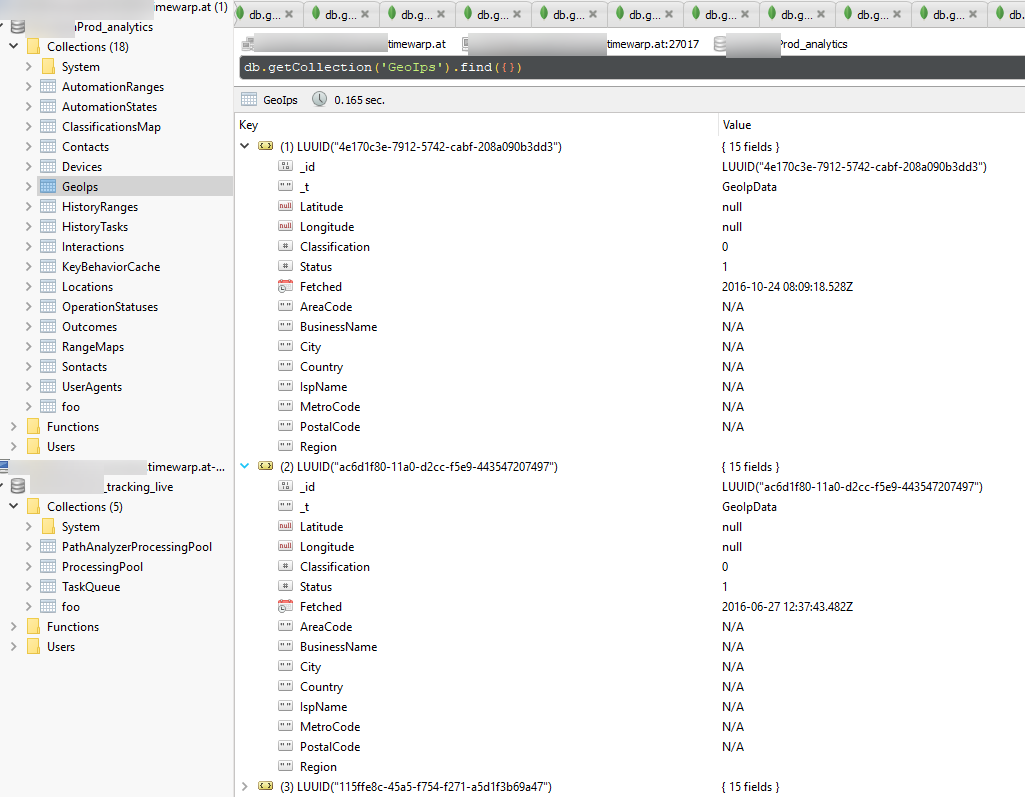Open the AutomationRanges collection table icon
The height and width of the screenshot is (797, 1025).
pyautogui.click(x=48, y=86)
